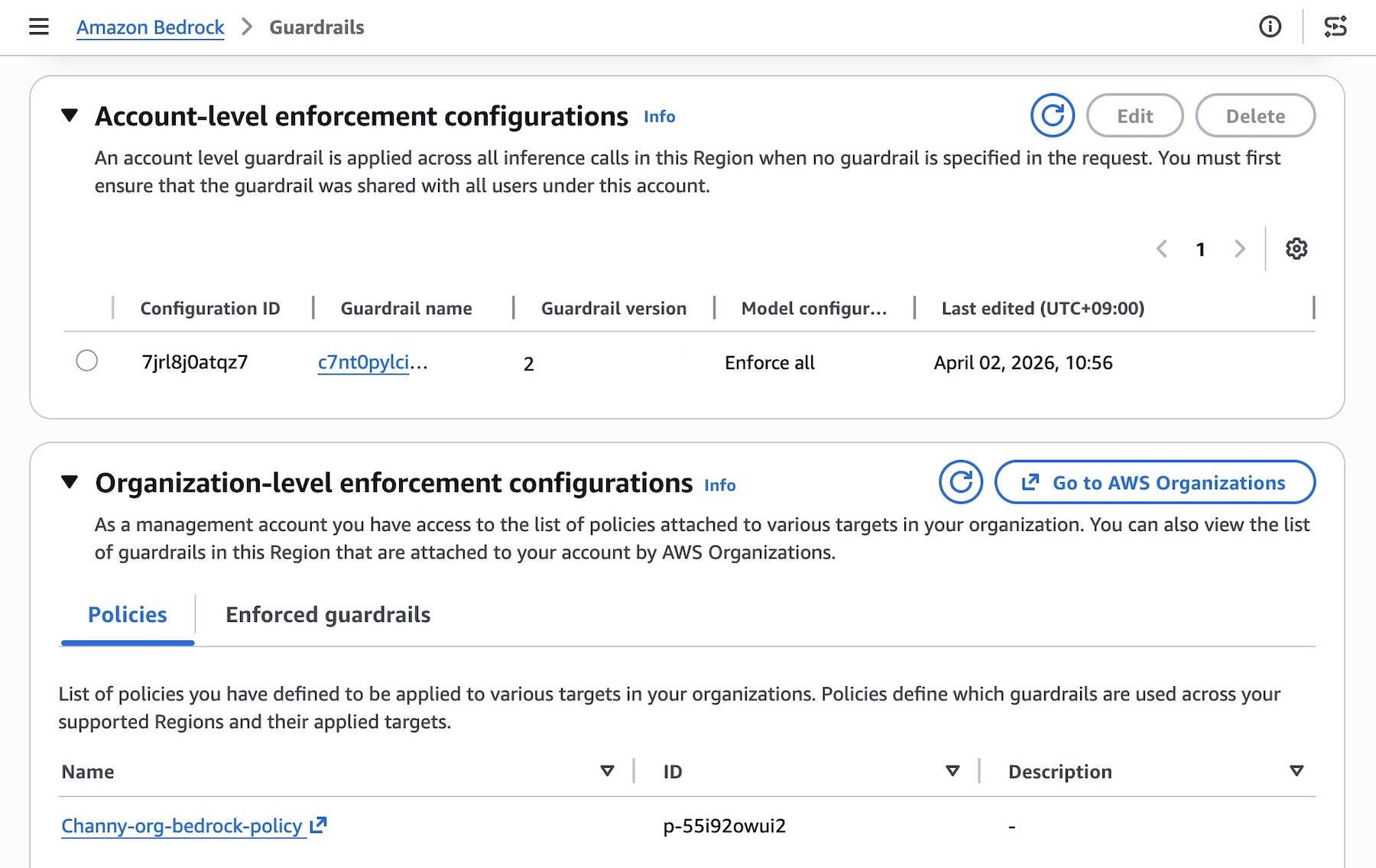The image size is (1376, 868).
Task: Collapse Organization-level enforcement configurations section
Action: coord(70,482)
